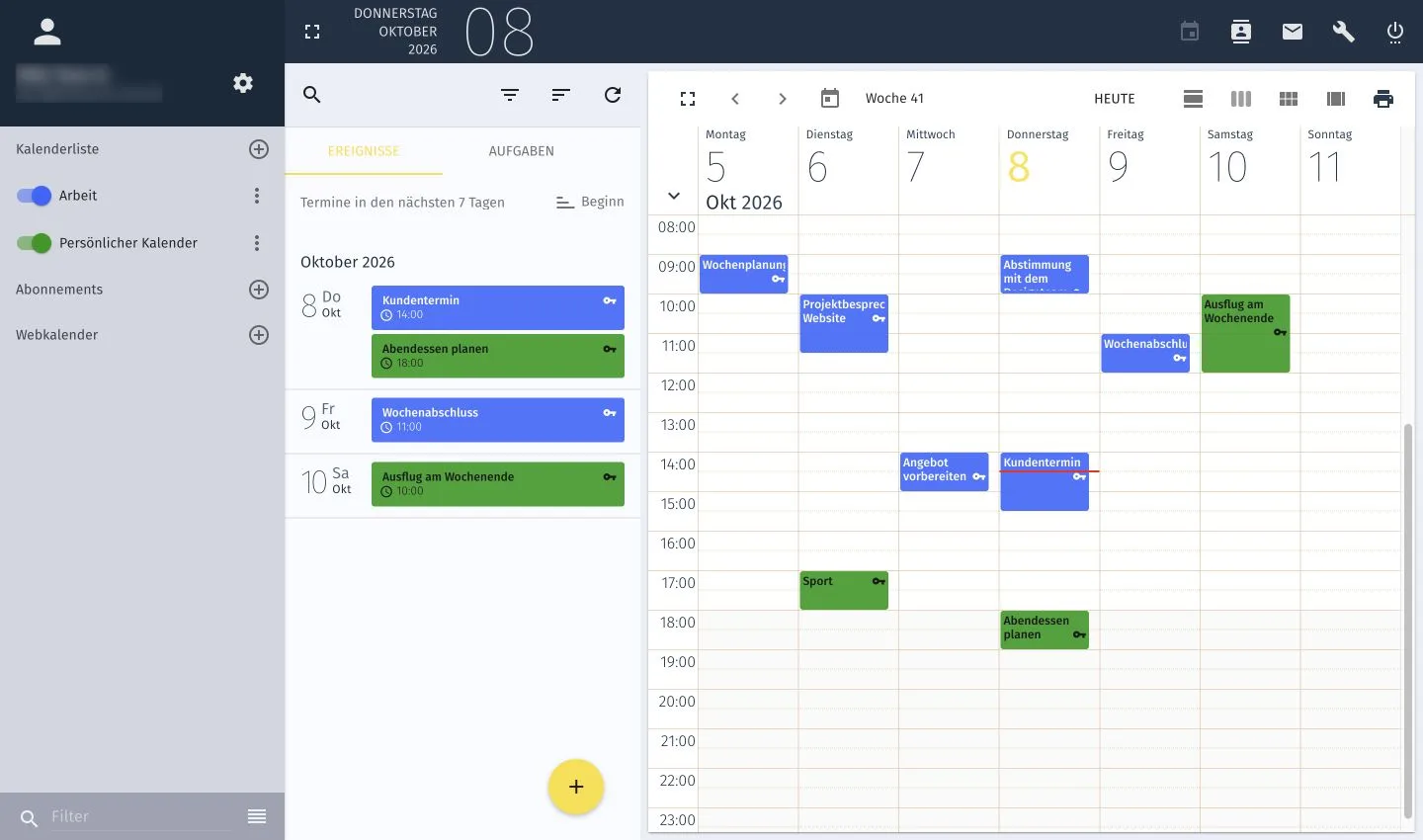Switch to multi-column view
The height and width of the screenshot is (840, 1423).
click(1336, 99)
